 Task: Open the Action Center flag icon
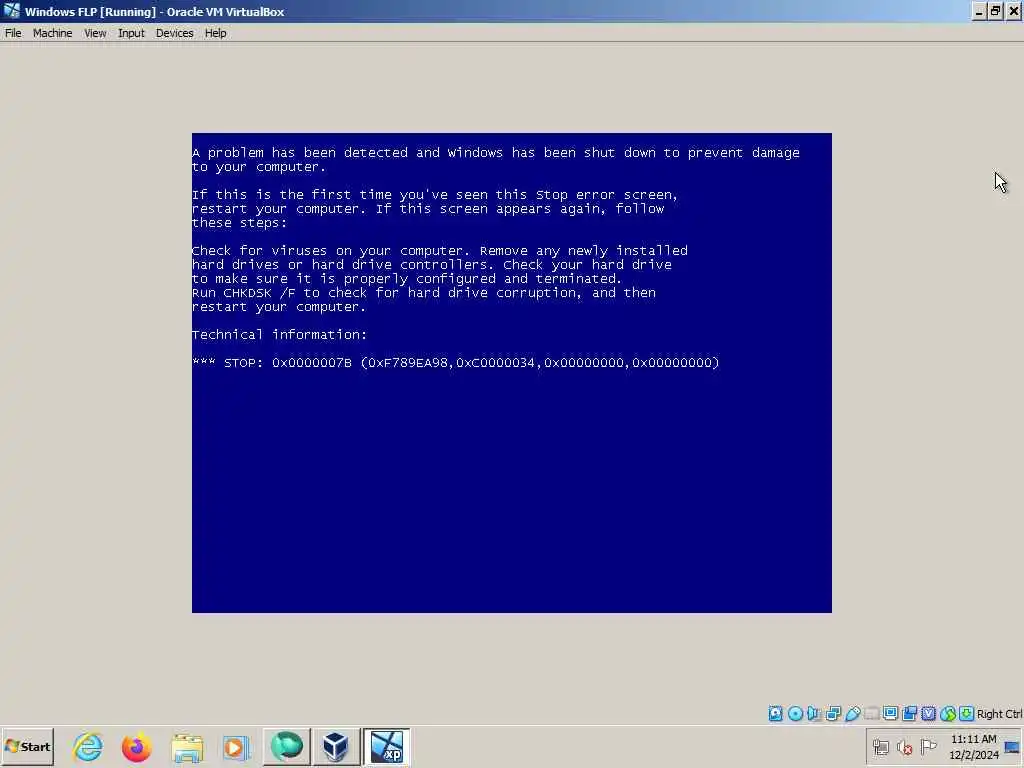click(928, 746)
